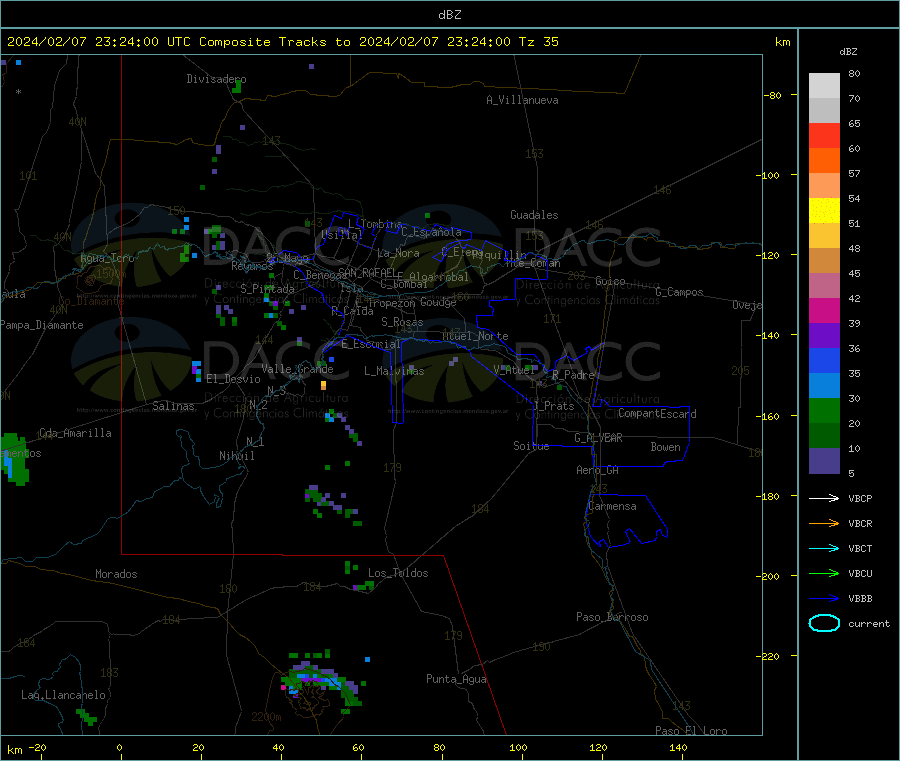900x761 pixels.
Task: Click the Guadales map label
Action: coord(534,215)
